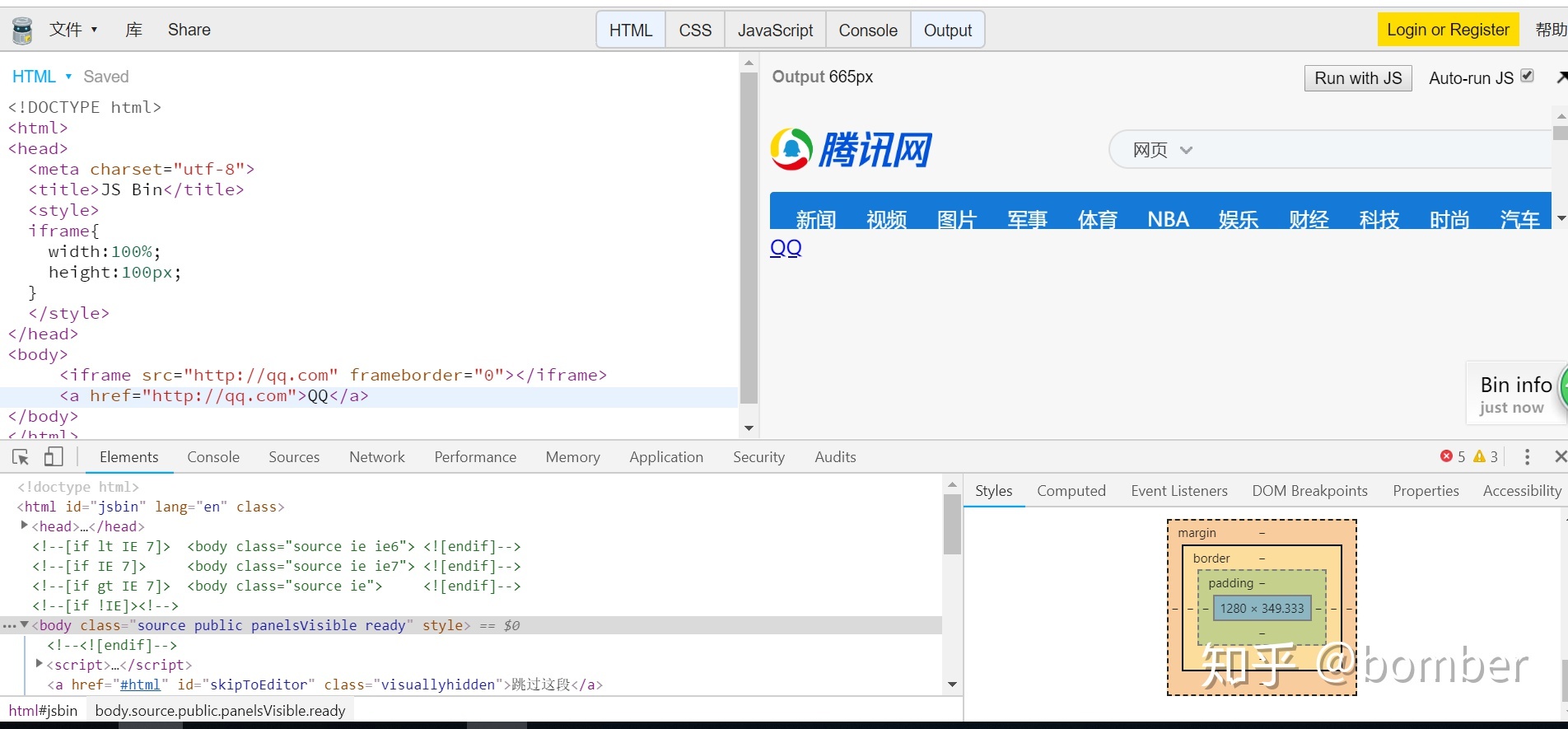Open the 文件 menu
1568x729 pixels.
(x=73, y=30)
